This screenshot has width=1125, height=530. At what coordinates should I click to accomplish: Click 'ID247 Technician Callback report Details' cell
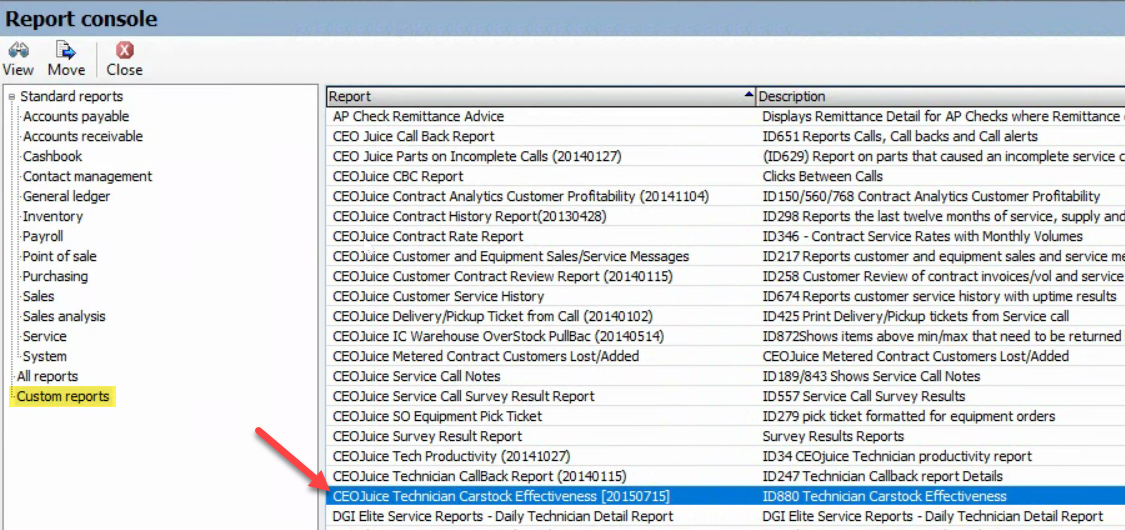click(x=882, y=476)
